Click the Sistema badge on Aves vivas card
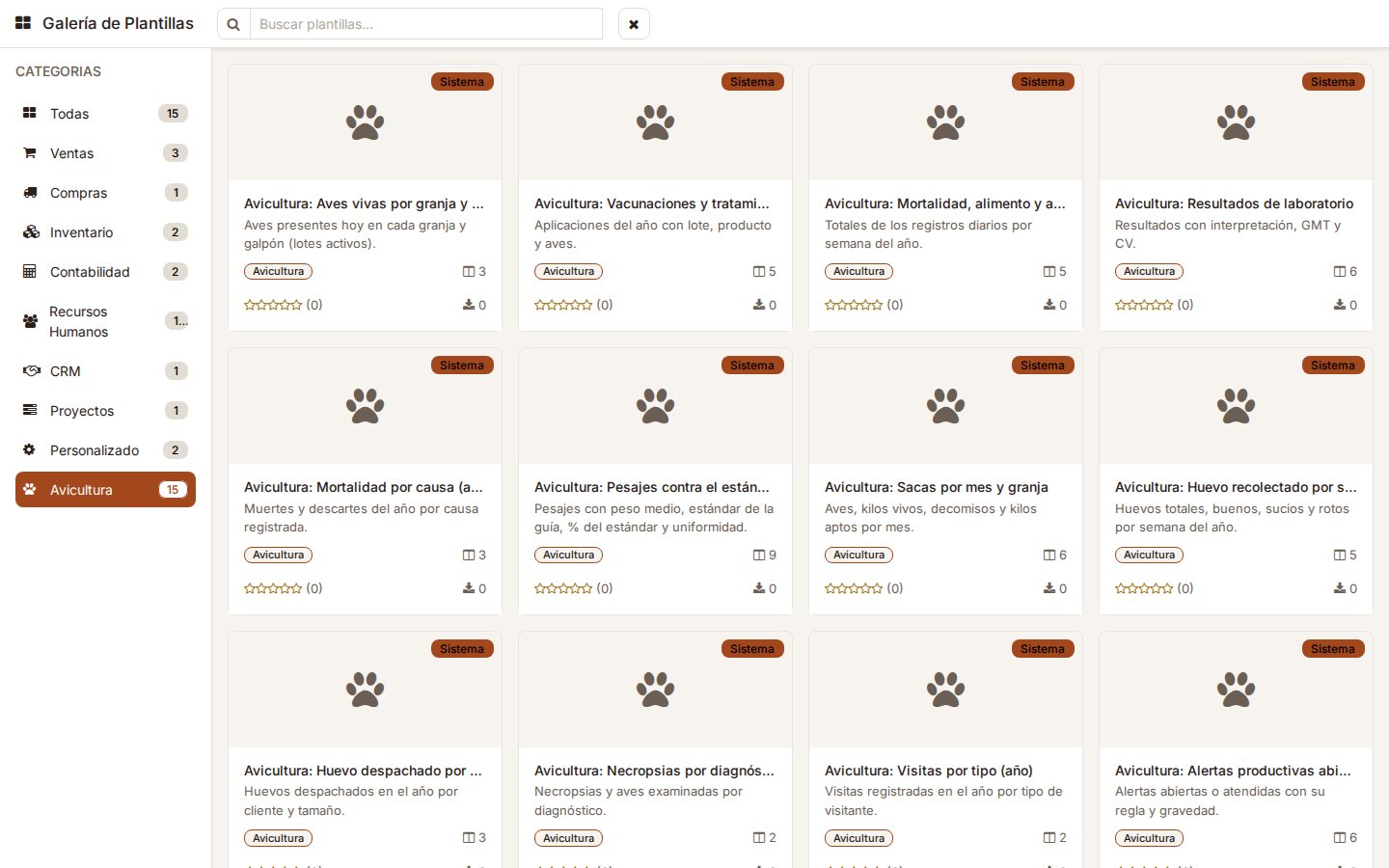 click(x=462, y=82)
